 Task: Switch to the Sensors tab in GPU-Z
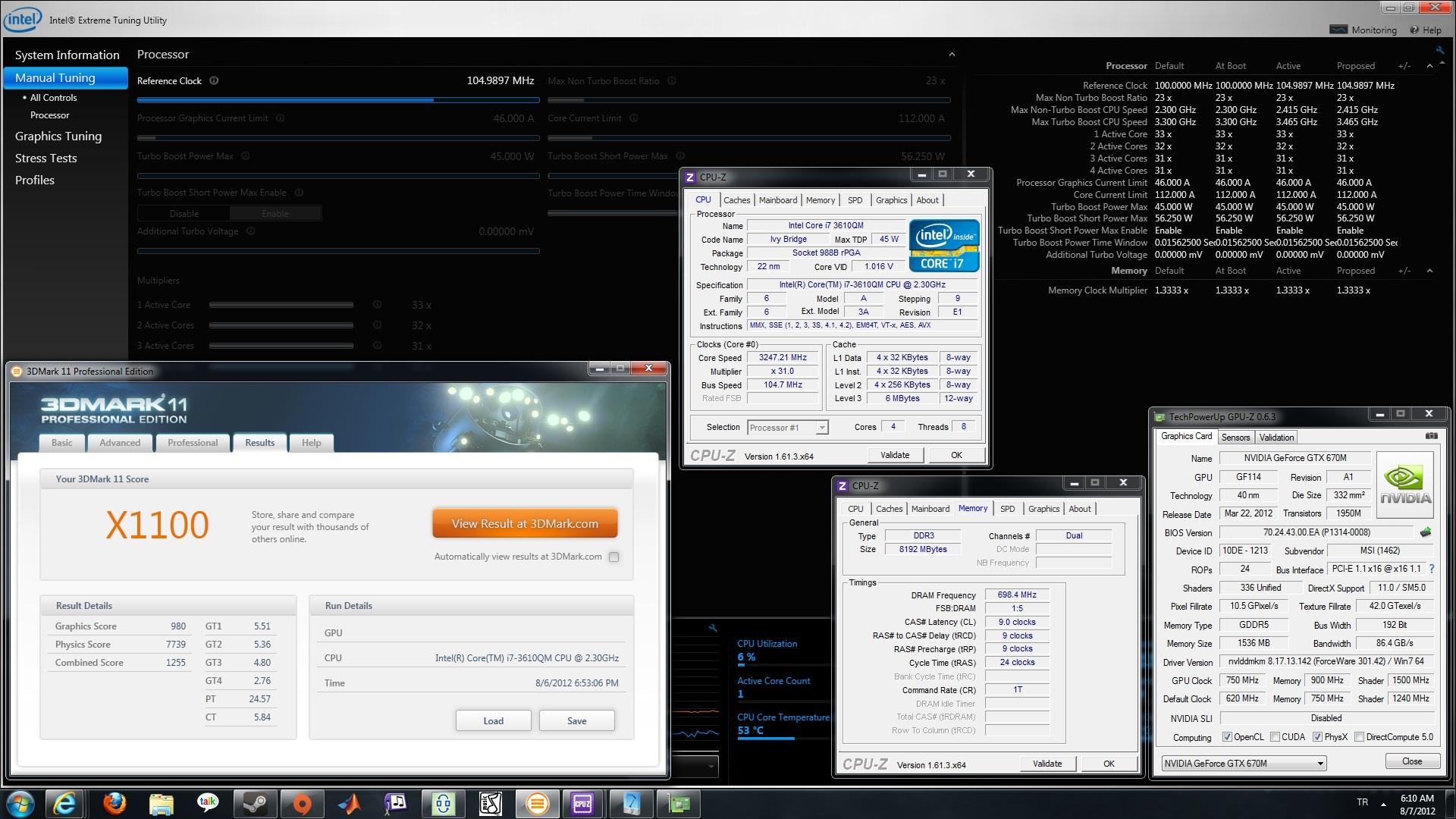1235,438
